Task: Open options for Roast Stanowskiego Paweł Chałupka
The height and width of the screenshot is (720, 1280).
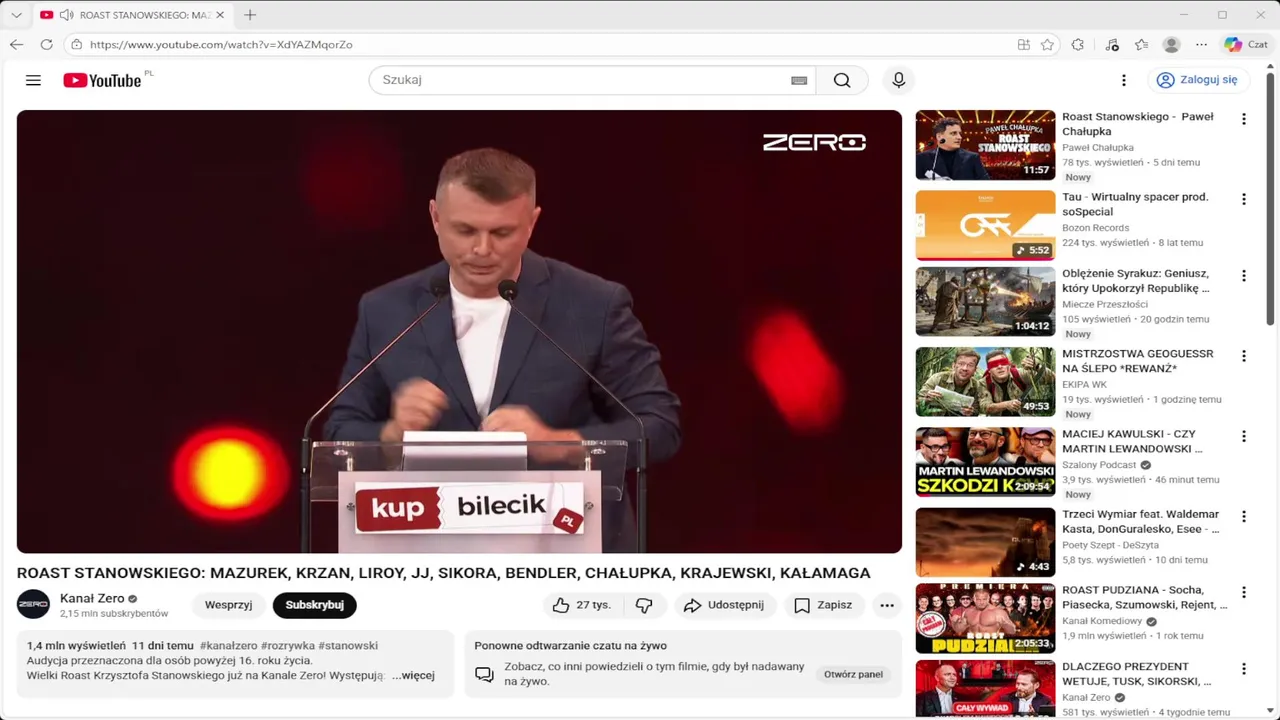Action: tap(1243, 119)
